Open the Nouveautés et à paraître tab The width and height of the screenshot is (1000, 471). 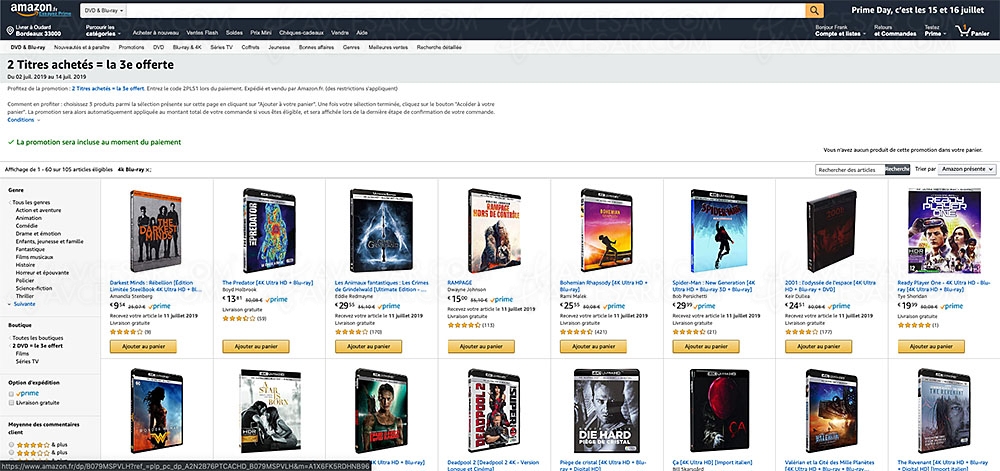click(82, 47)
